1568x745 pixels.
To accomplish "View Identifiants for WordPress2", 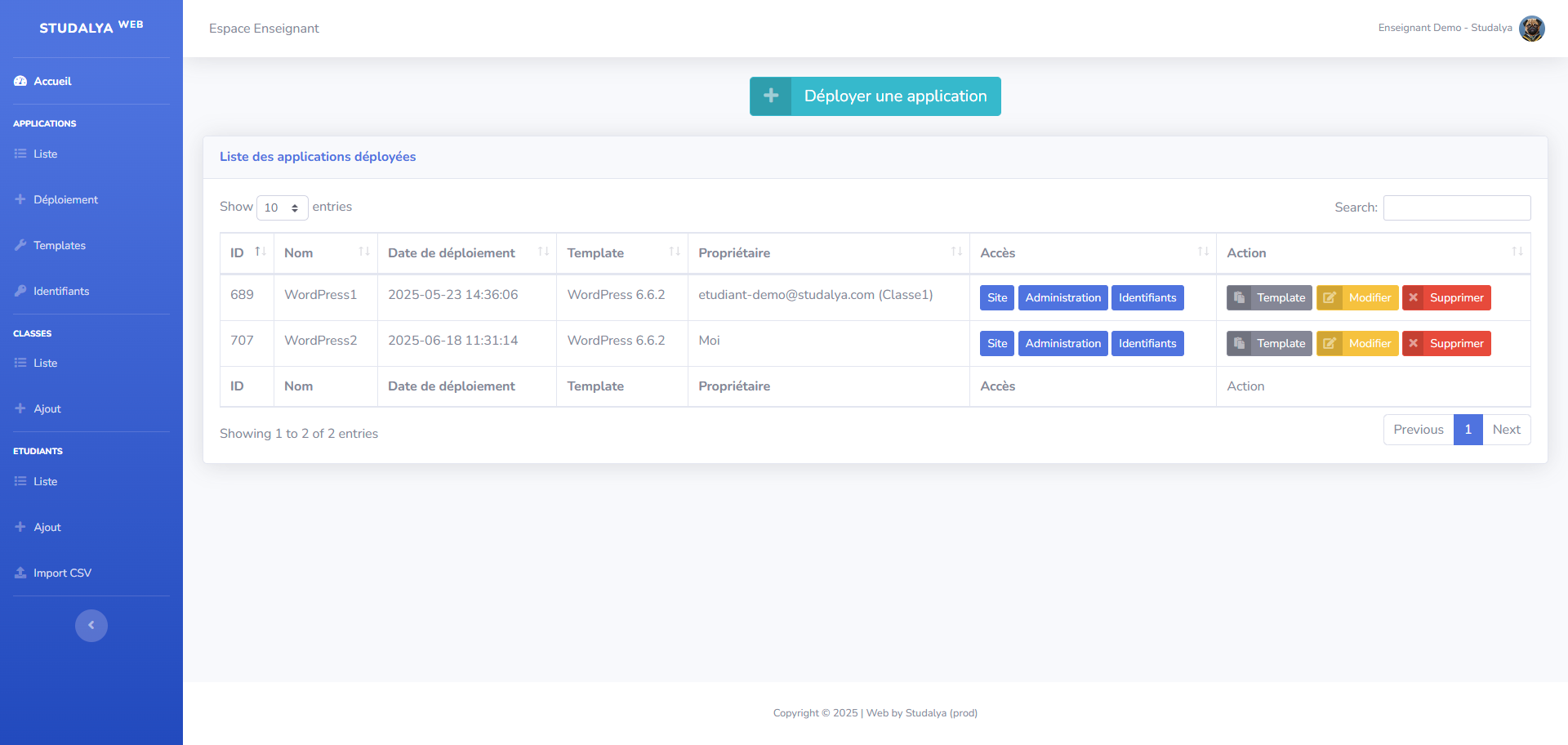I will coord(1147,344).
